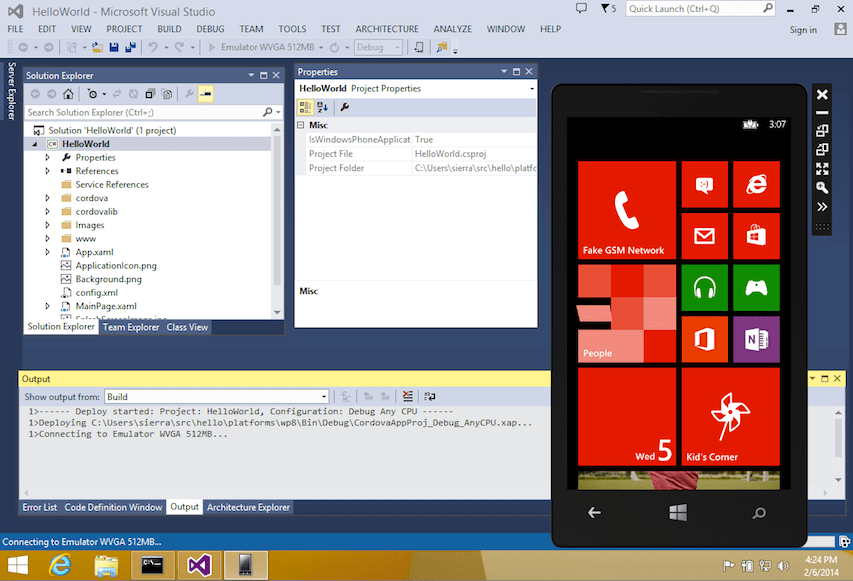Click the Home icon in Solution Explorer
The width and height of the screenshot is (853, 581).
point(67,93)
